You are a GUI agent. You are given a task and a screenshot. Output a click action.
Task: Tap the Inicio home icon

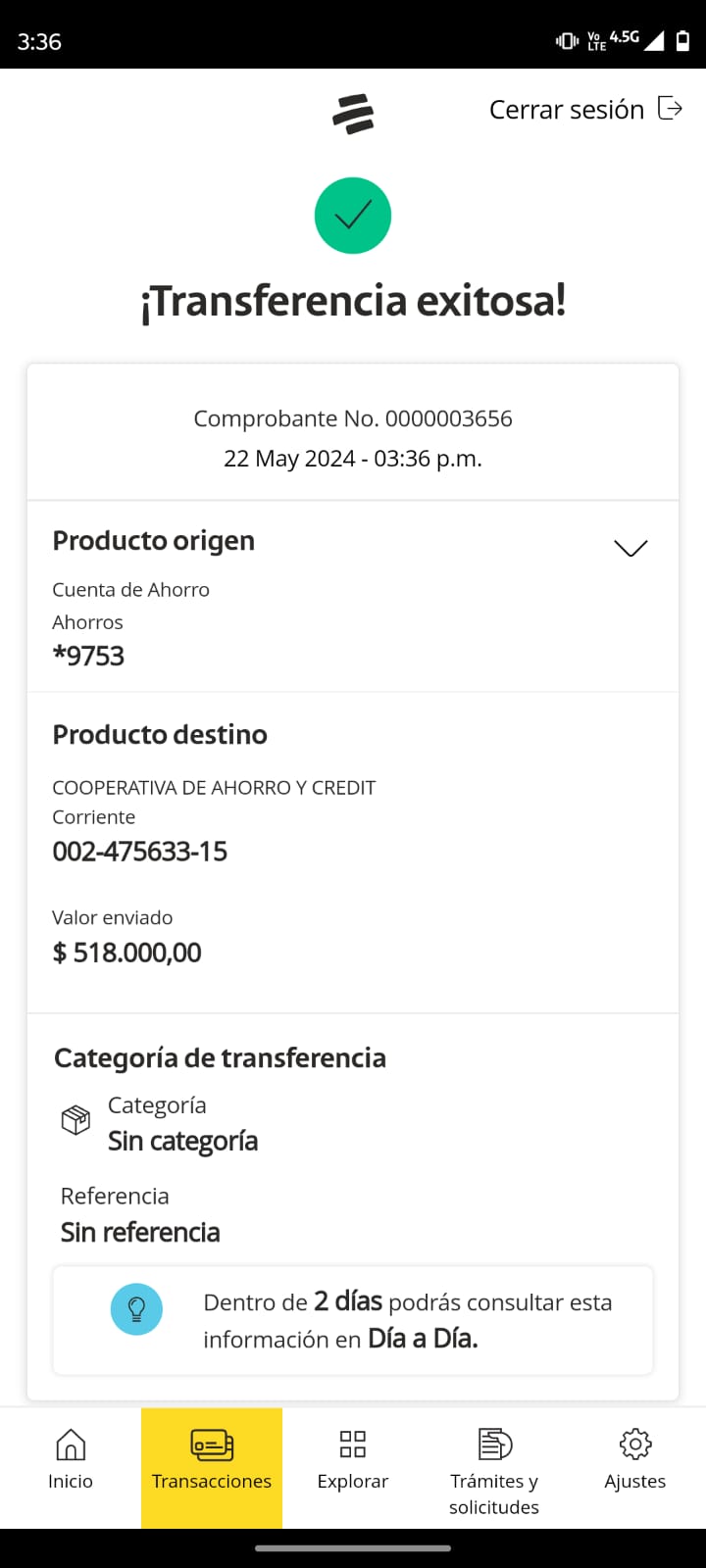[x=71, y=1445]
